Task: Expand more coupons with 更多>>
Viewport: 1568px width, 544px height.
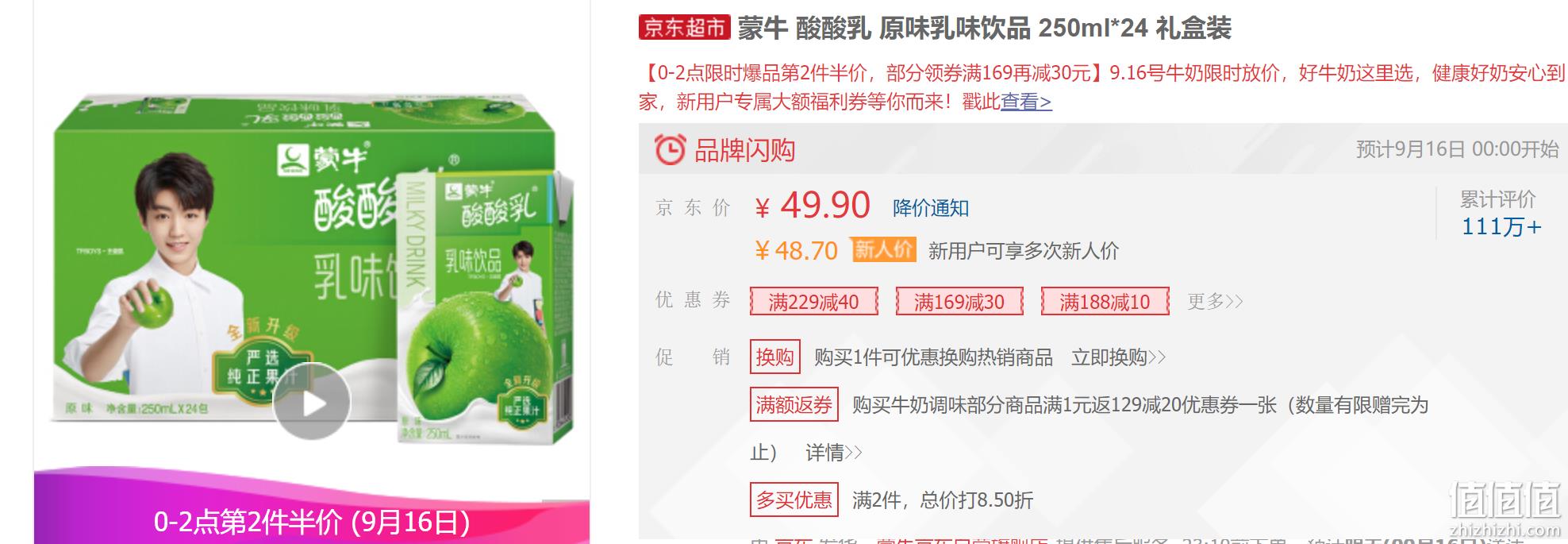Action: coord(1215,302)
